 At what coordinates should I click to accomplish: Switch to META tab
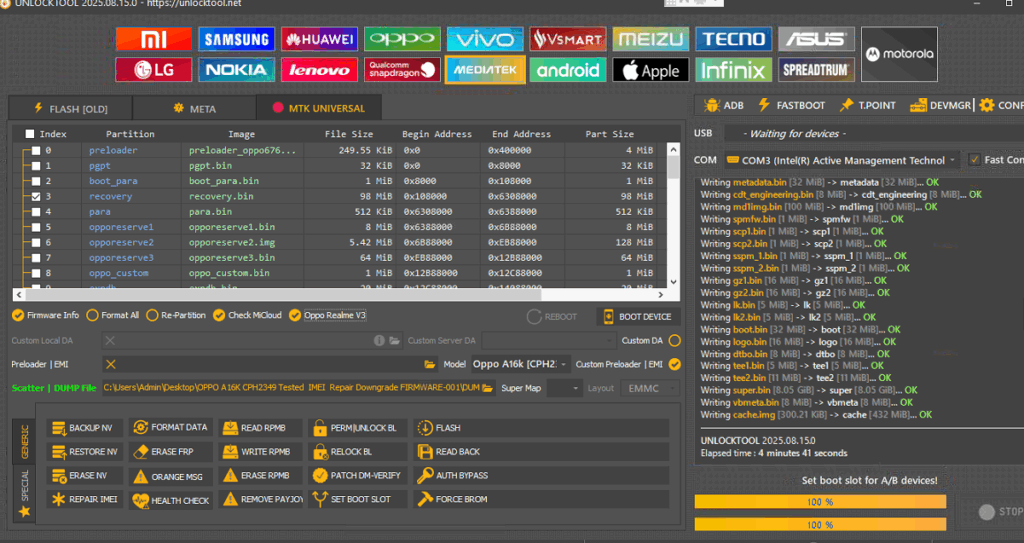195,108
